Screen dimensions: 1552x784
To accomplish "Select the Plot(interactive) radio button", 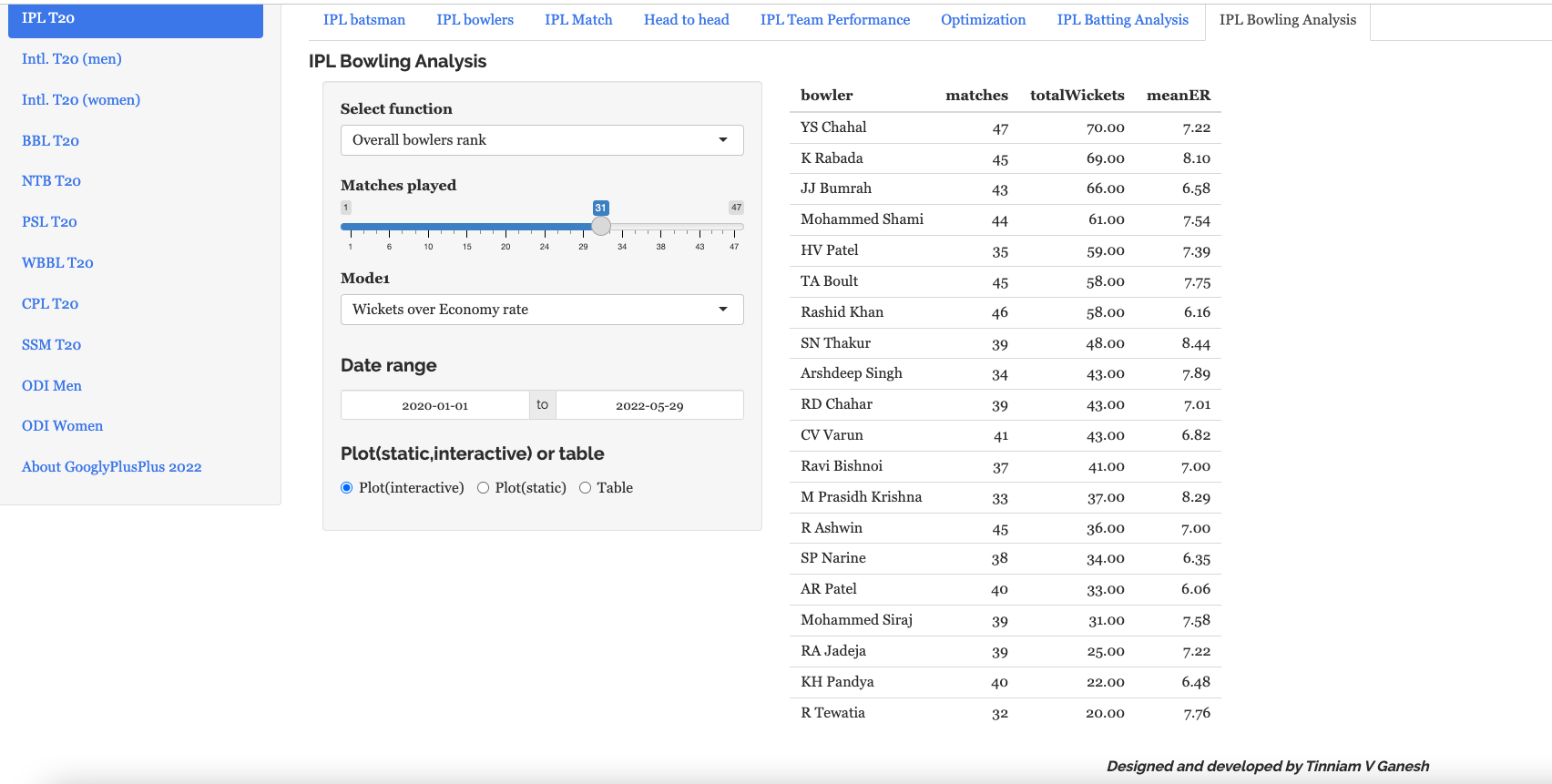I will [x=347, y=488].
